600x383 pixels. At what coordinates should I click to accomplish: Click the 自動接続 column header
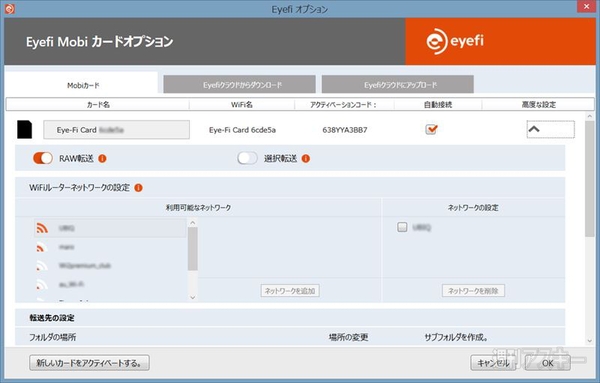click(438, 104)
